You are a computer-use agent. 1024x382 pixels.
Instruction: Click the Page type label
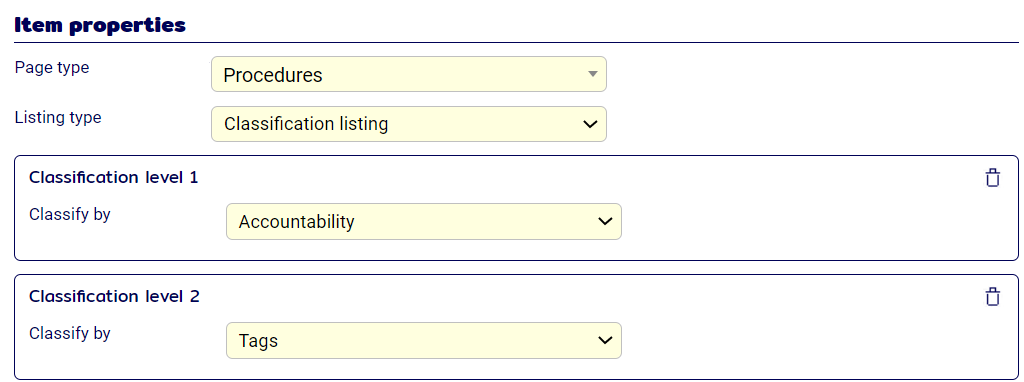(x=52, y=67)
